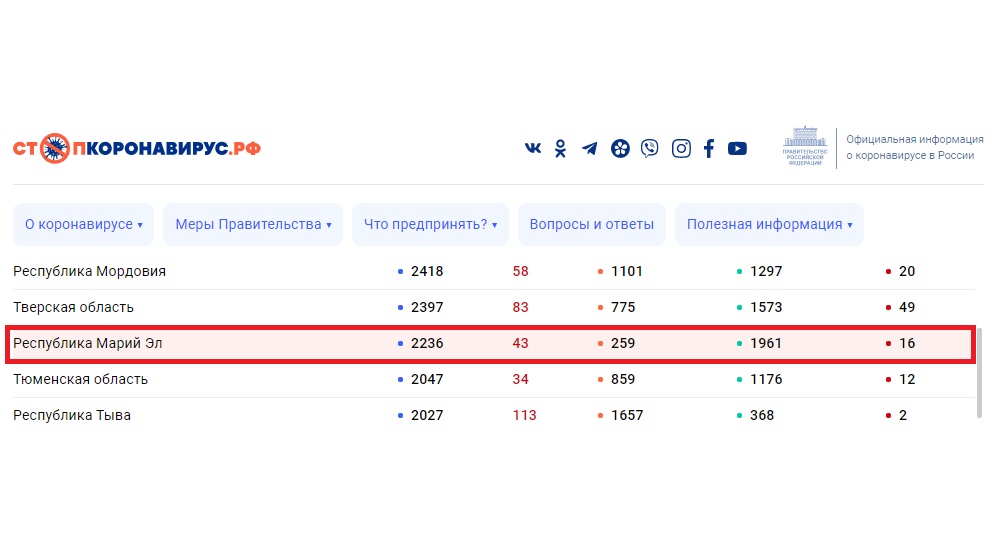Screen dimensions: 990x559
Task: Expand the 'О коронавирусе' dropdown
Action: tap(83, 225)
